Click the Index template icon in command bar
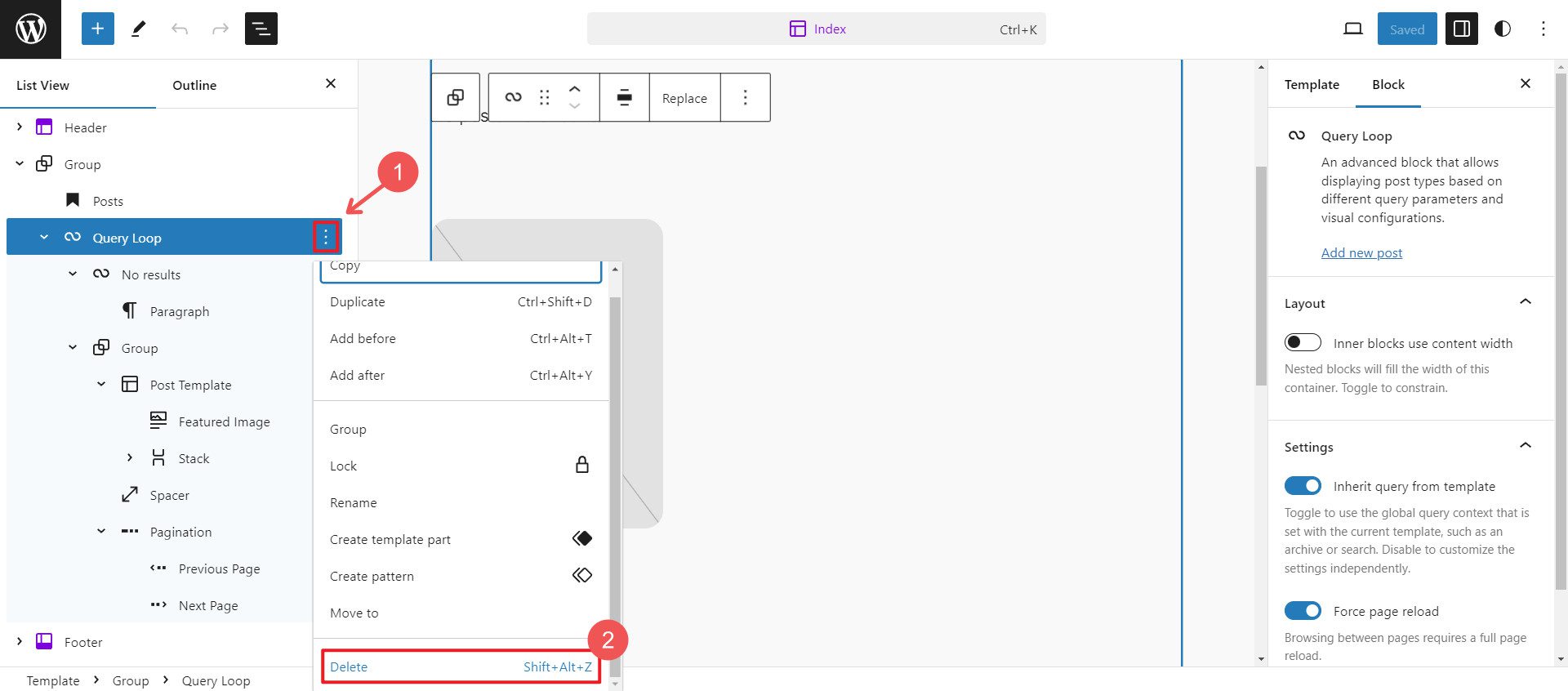1568x691 pixels. [798, 29]
